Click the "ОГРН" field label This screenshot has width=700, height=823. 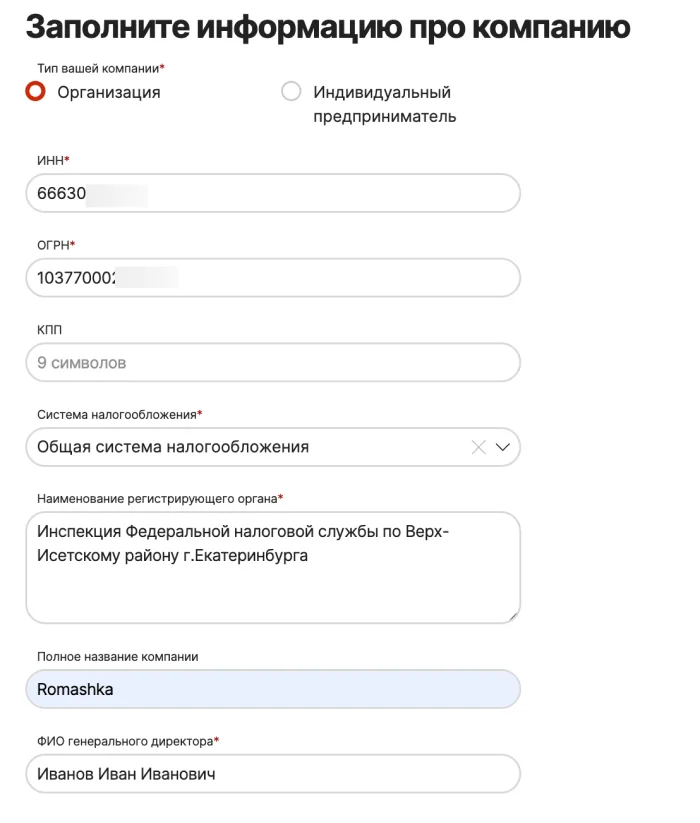(54, 245)
